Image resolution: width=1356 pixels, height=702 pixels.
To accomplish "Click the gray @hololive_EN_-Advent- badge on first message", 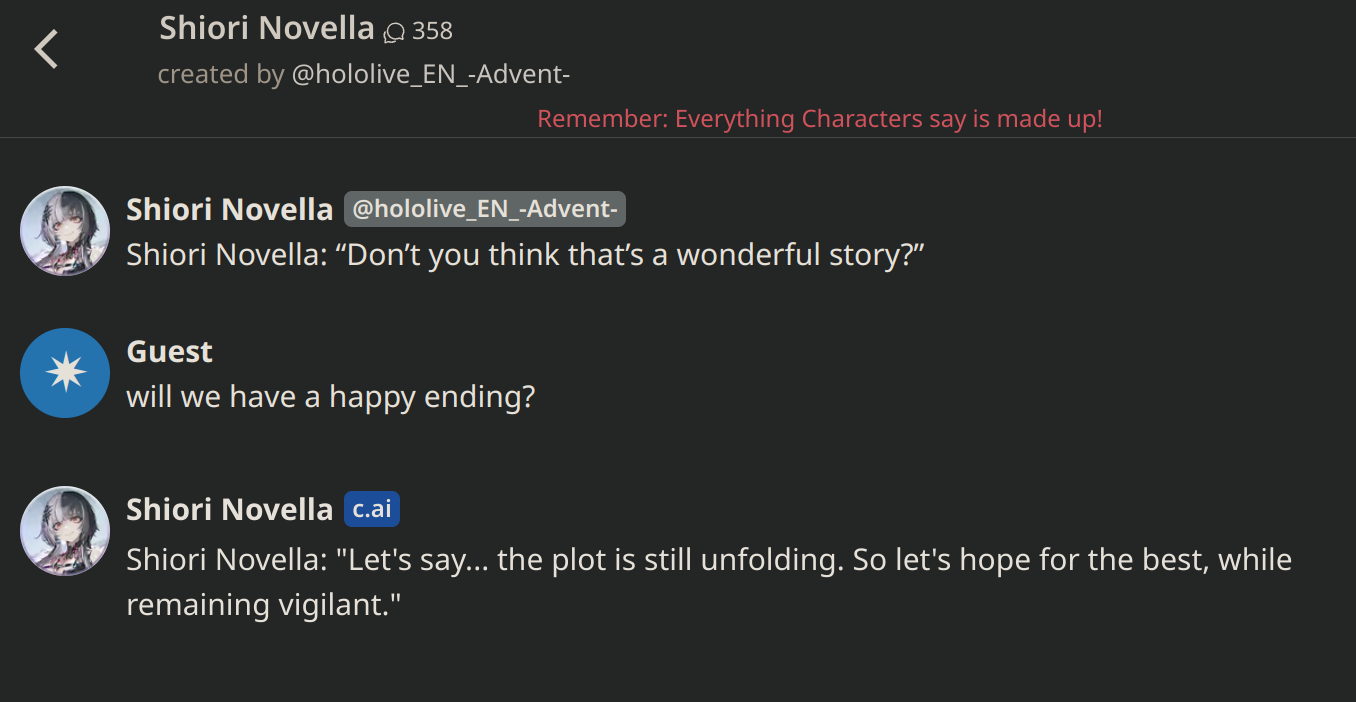I will tap(485, 209).
